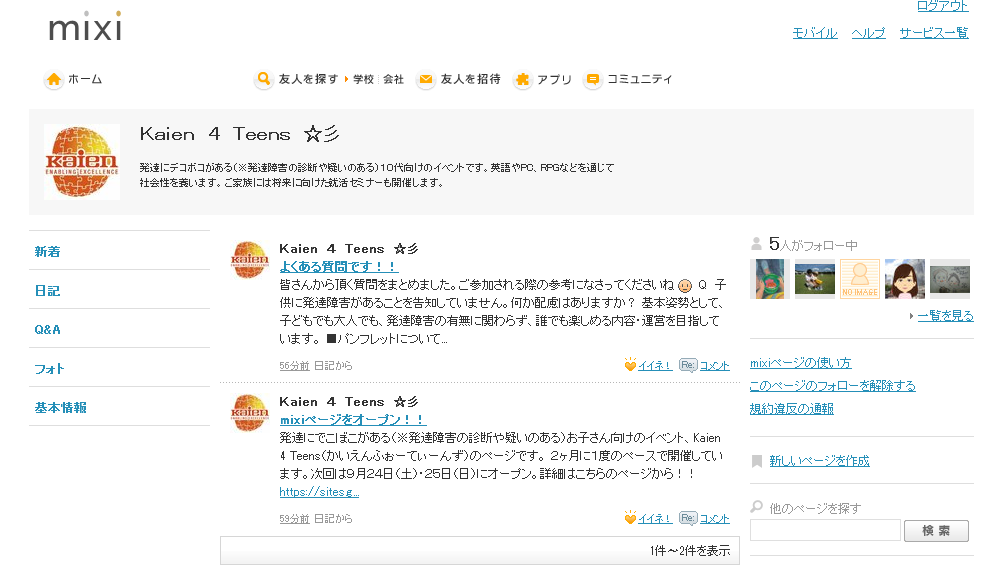Click the ヘルプ link
This screenshot has width=996, height=576.
click(x=868, y=33)
